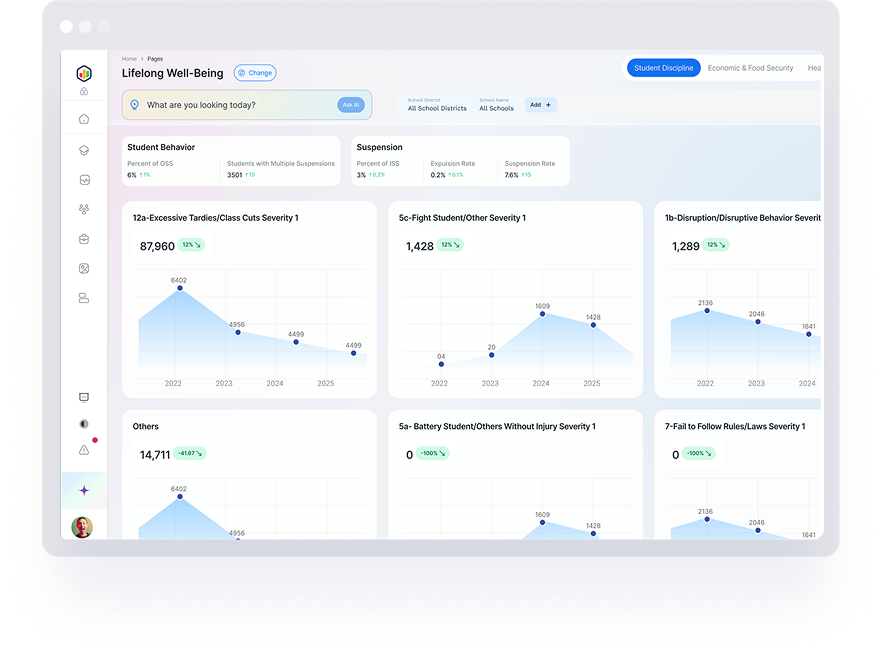Click the lock icon under logo
The width and height of the screenshot is (884, 660).
84,92
